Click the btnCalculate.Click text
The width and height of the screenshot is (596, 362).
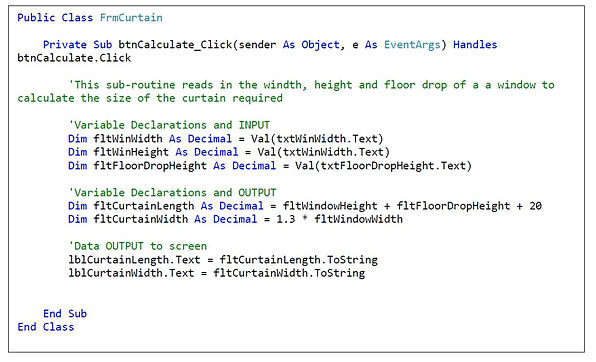(74, 58)
